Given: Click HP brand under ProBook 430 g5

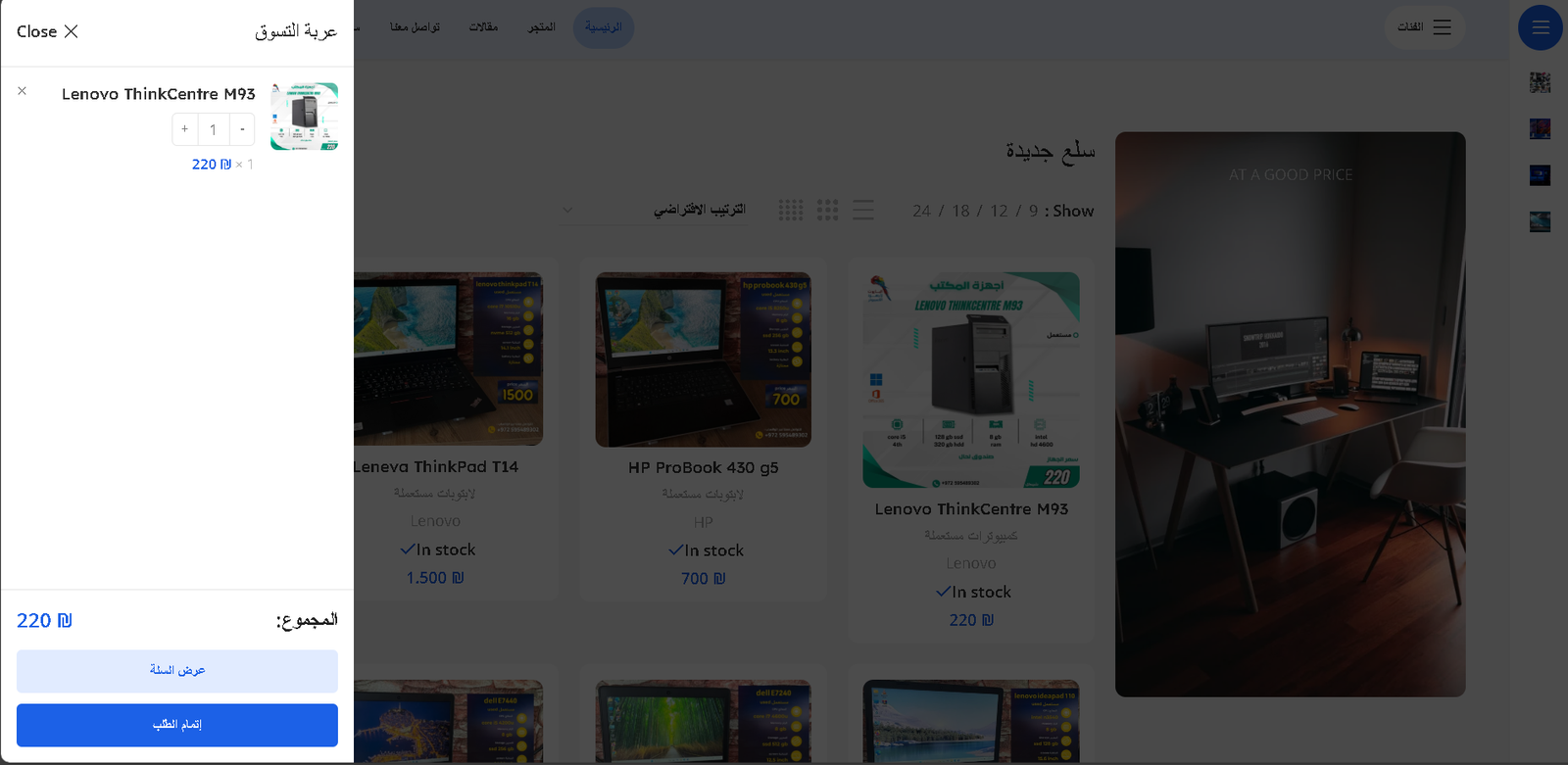Looking at the screenshot, I should (704, 522).
